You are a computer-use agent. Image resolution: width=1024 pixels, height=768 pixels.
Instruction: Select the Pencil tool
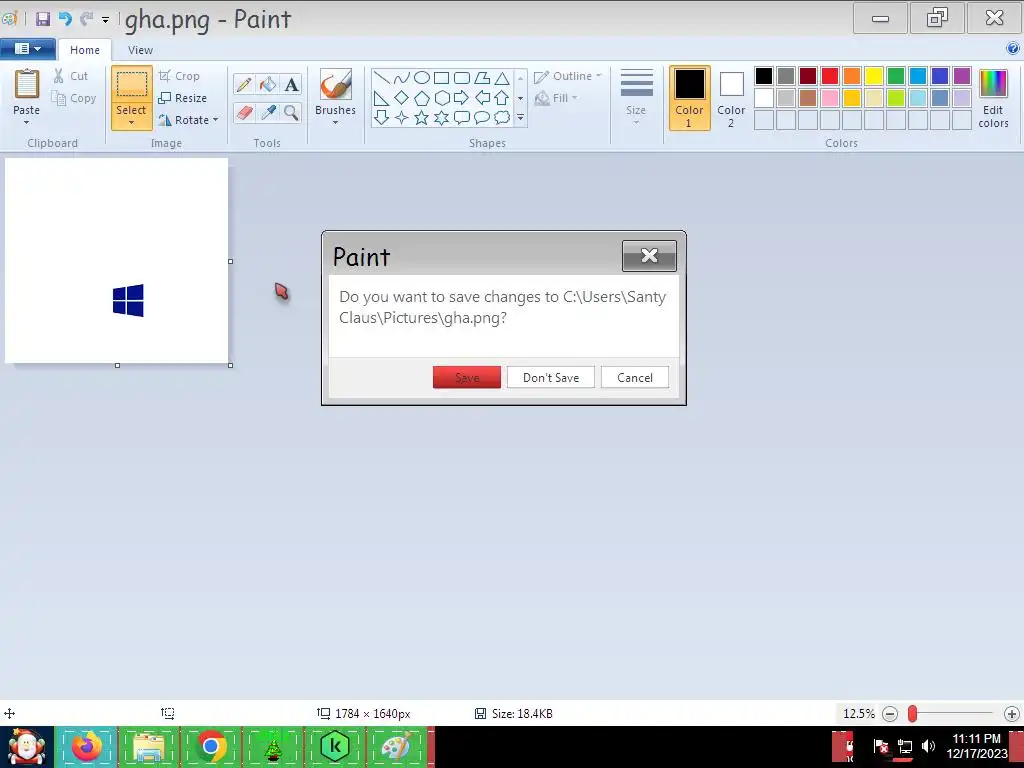point(244,84)
